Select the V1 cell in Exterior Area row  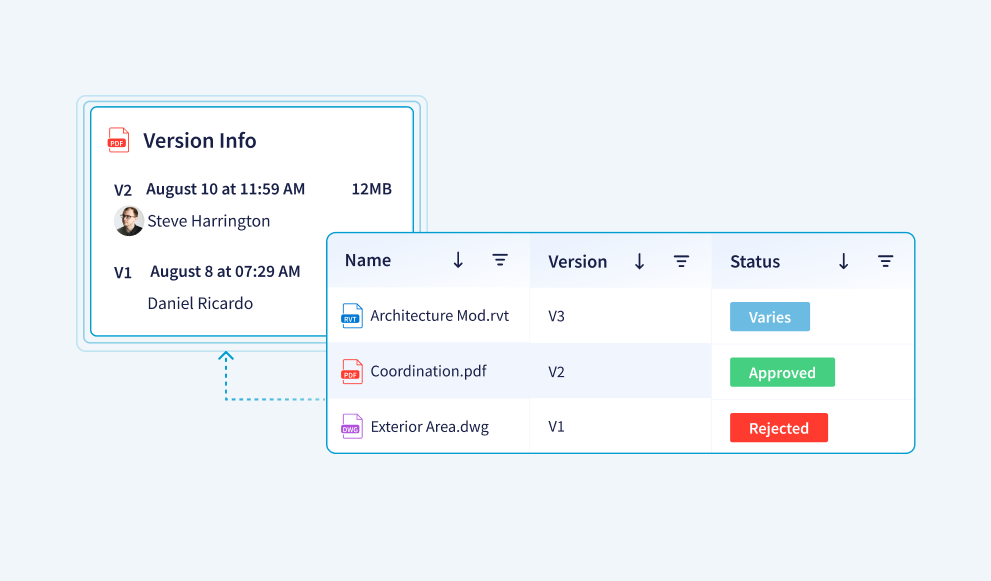[x=556, y=427]
